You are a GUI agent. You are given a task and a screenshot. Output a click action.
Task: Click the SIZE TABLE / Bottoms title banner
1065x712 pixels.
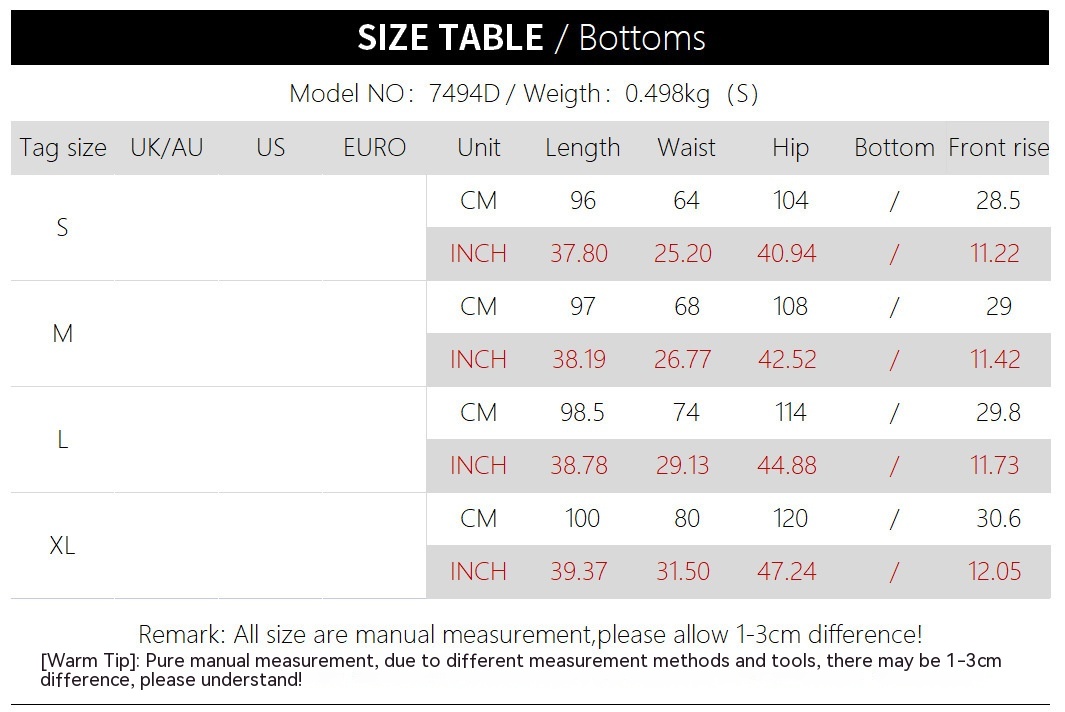(x=531, y=38)
